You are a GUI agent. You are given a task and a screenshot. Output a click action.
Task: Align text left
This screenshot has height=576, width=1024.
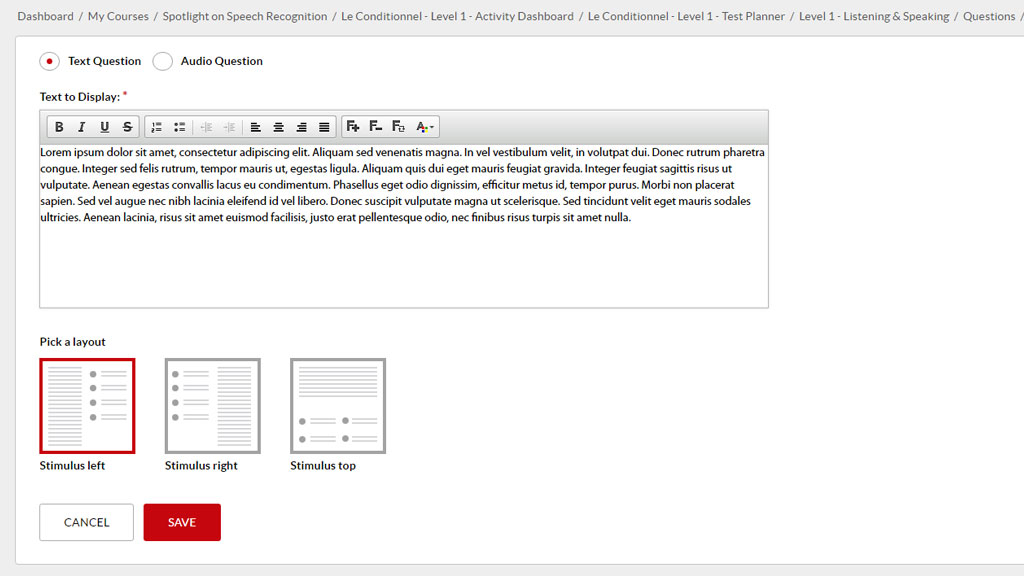255,127
